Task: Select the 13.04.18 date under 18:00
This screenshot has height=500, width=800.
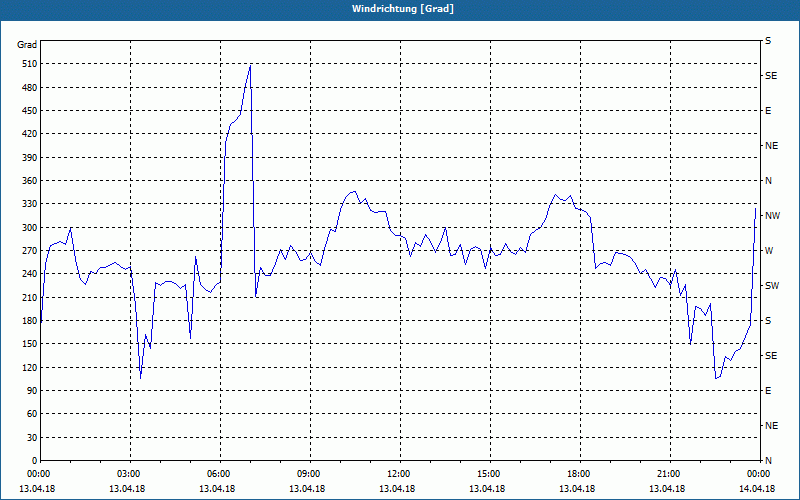Action: 577,489
